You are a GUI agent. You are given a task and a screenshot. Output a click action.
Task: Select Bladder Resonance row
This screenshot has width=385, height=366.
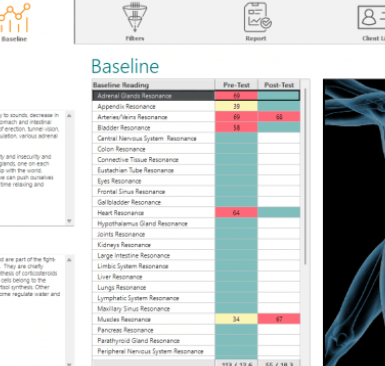click(x=196, y=128)
